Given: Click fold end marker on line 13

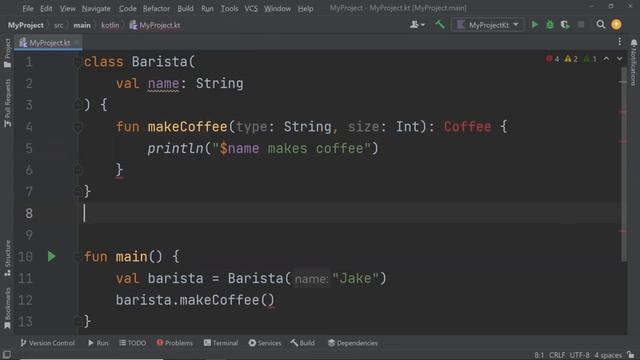Looking at the screenshot, I should point(77,322).
